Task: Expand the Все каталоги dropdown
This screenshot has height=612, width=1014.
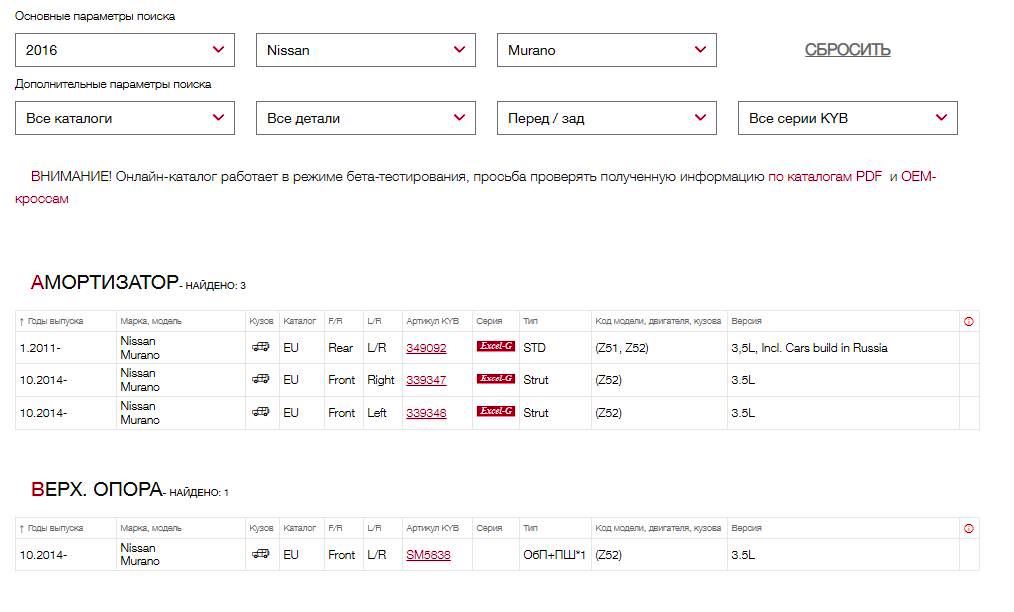Action: pos(125,118)
